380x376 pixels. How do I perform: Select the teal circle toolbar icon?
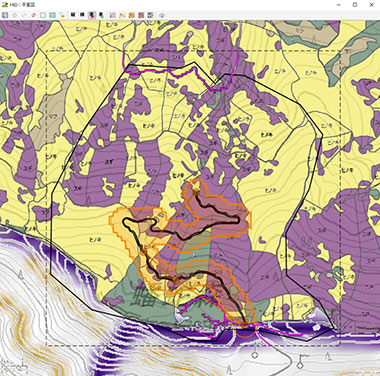14,15
